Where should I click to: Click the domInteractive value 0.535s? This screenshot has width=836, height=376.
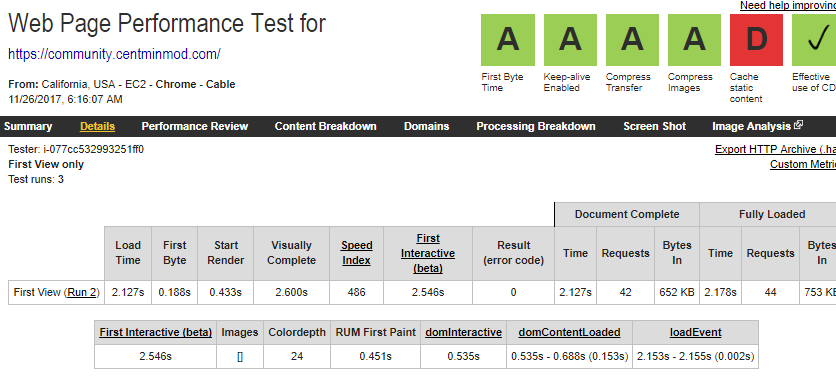point(463,356)
